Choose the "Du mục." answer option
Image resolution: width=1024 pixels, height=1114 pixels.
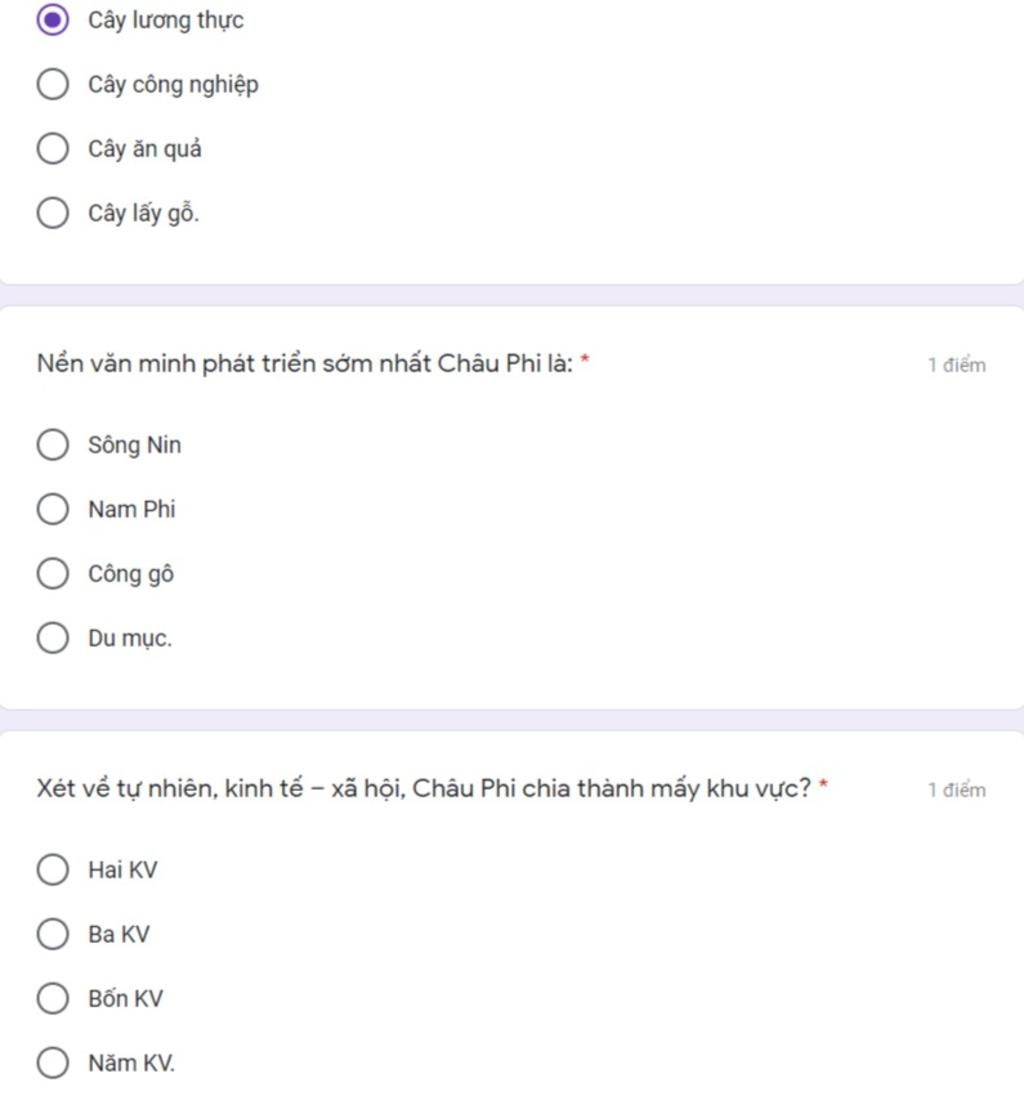[x=53, y=638]
